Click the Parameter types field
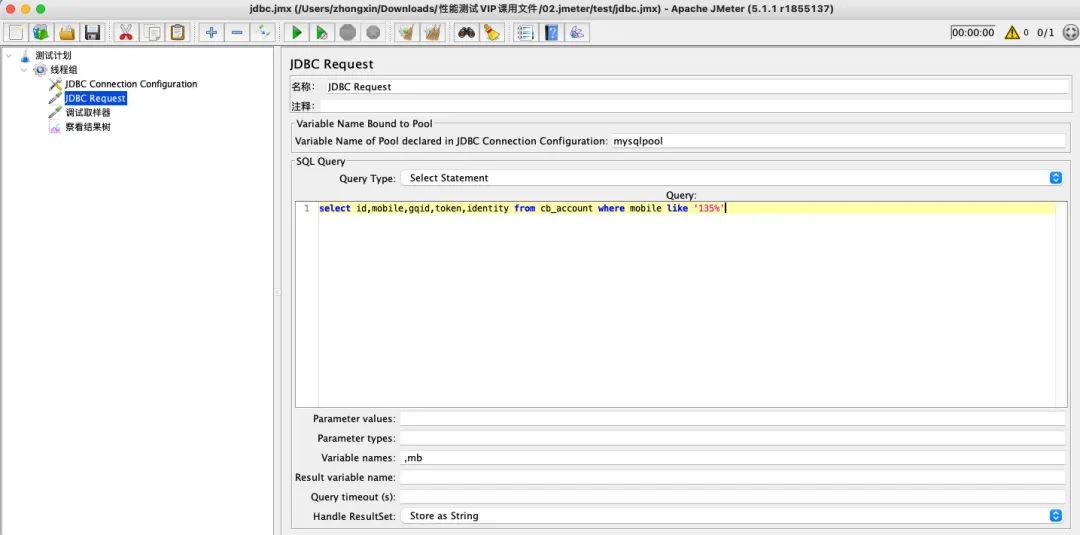The height and width of the screenshot is (535, 1080). tap(732, 438)
